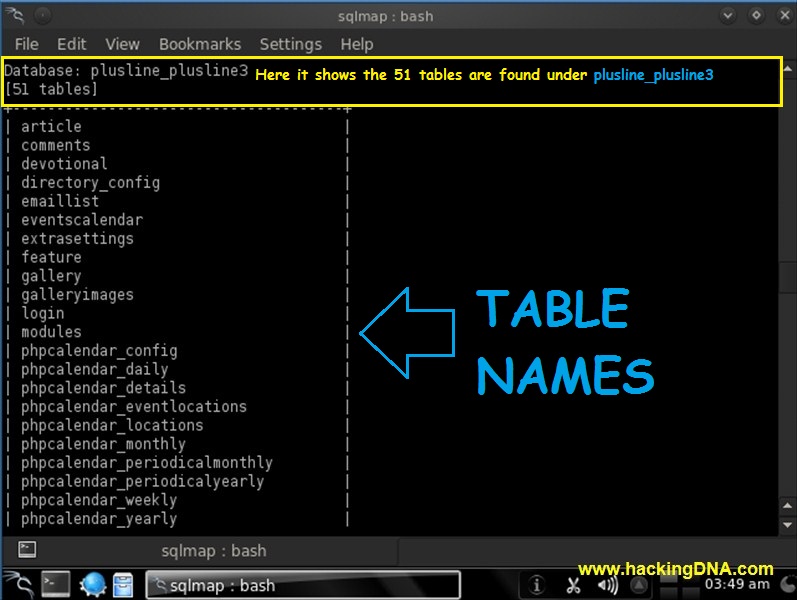Click the 'devotional' table name

click(64, 164)
